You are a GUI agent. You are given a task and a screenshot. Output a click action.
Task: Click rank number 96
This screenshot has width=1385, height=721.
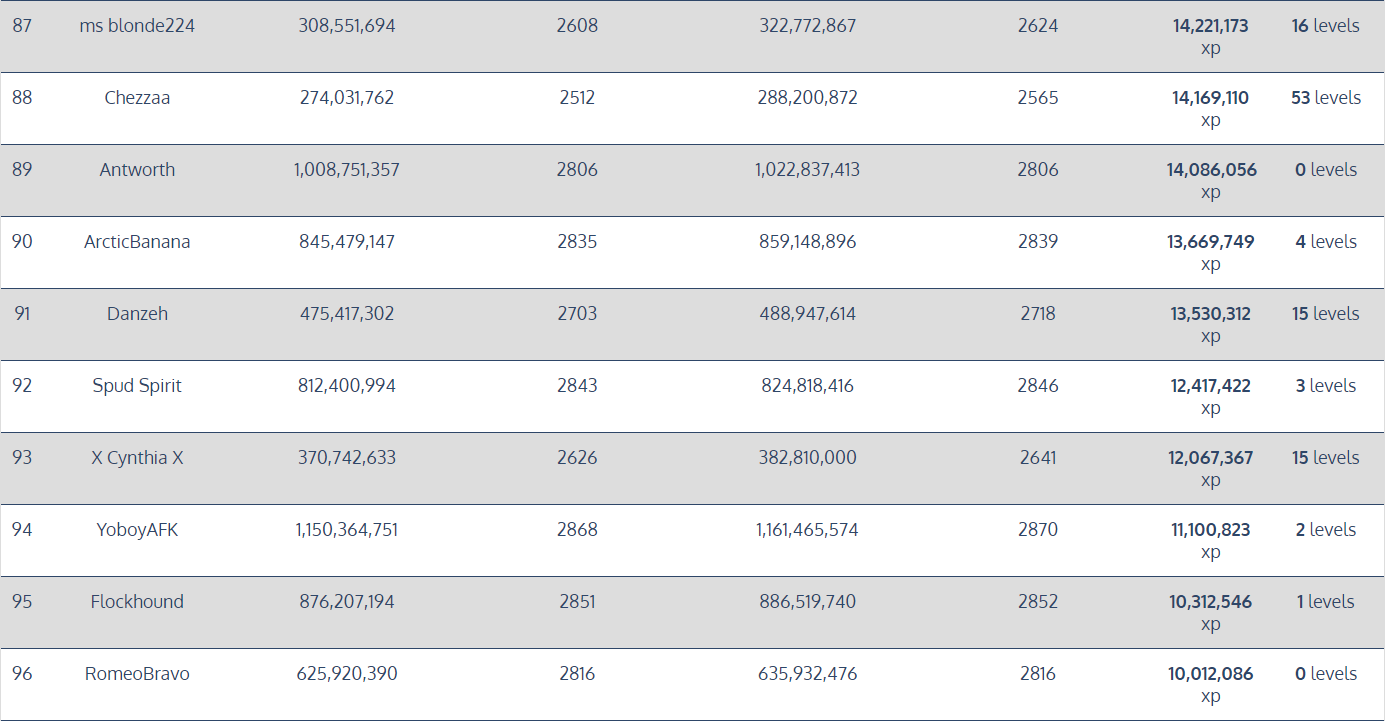point(22,674)
